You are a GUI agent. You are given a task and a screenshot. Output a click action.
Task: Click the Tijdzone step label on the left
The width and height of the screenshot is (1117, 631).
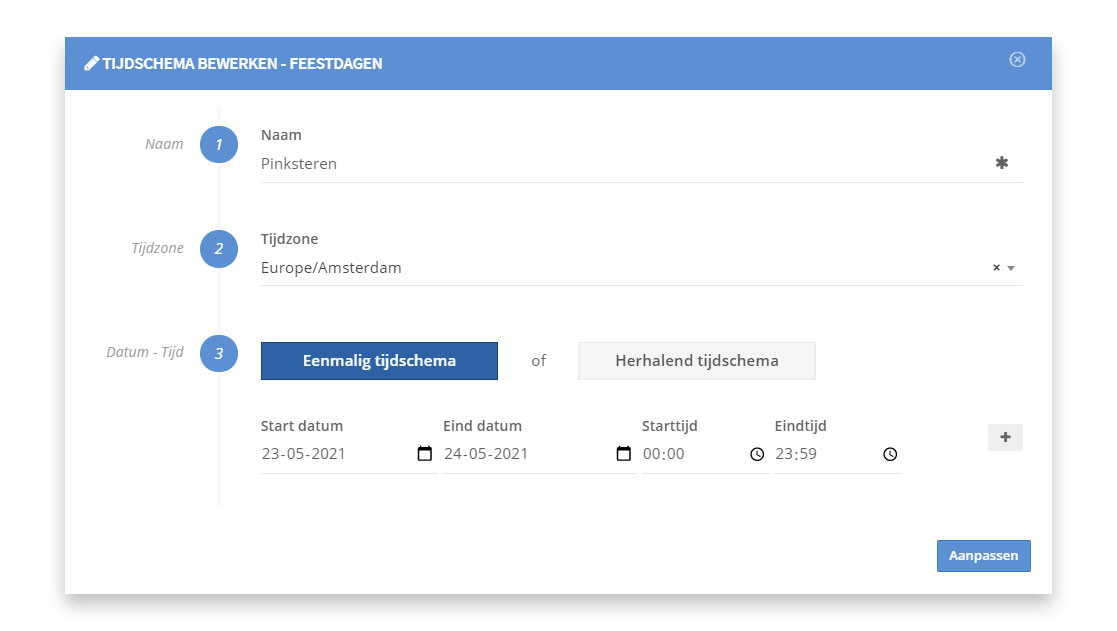coord(157,248)
